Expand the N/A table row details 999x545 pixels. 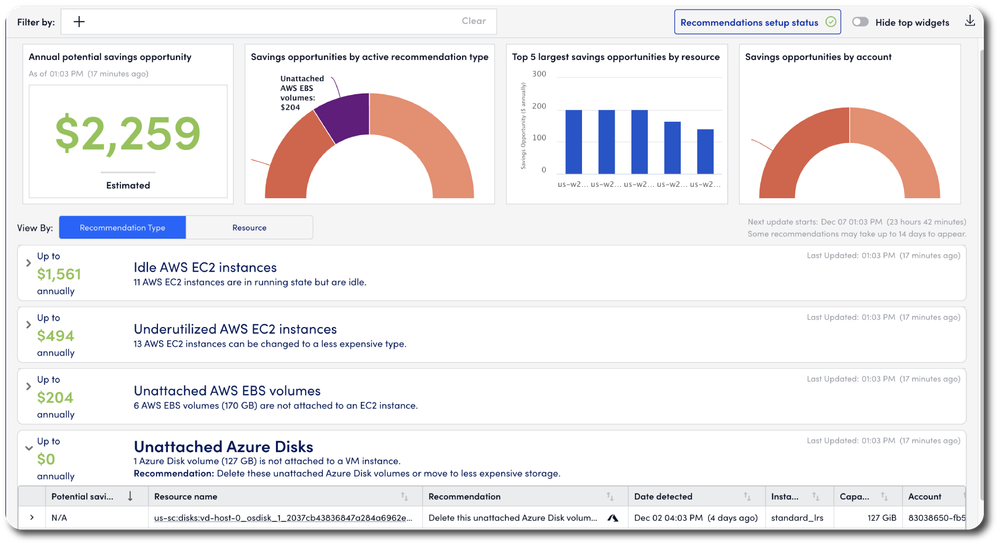coord(31,518)
